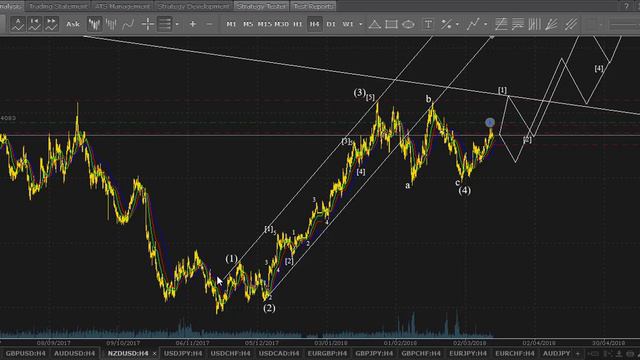Select the Fibonacci time zones tool
This screenshot has width=640, height=360.
[534, 24]
